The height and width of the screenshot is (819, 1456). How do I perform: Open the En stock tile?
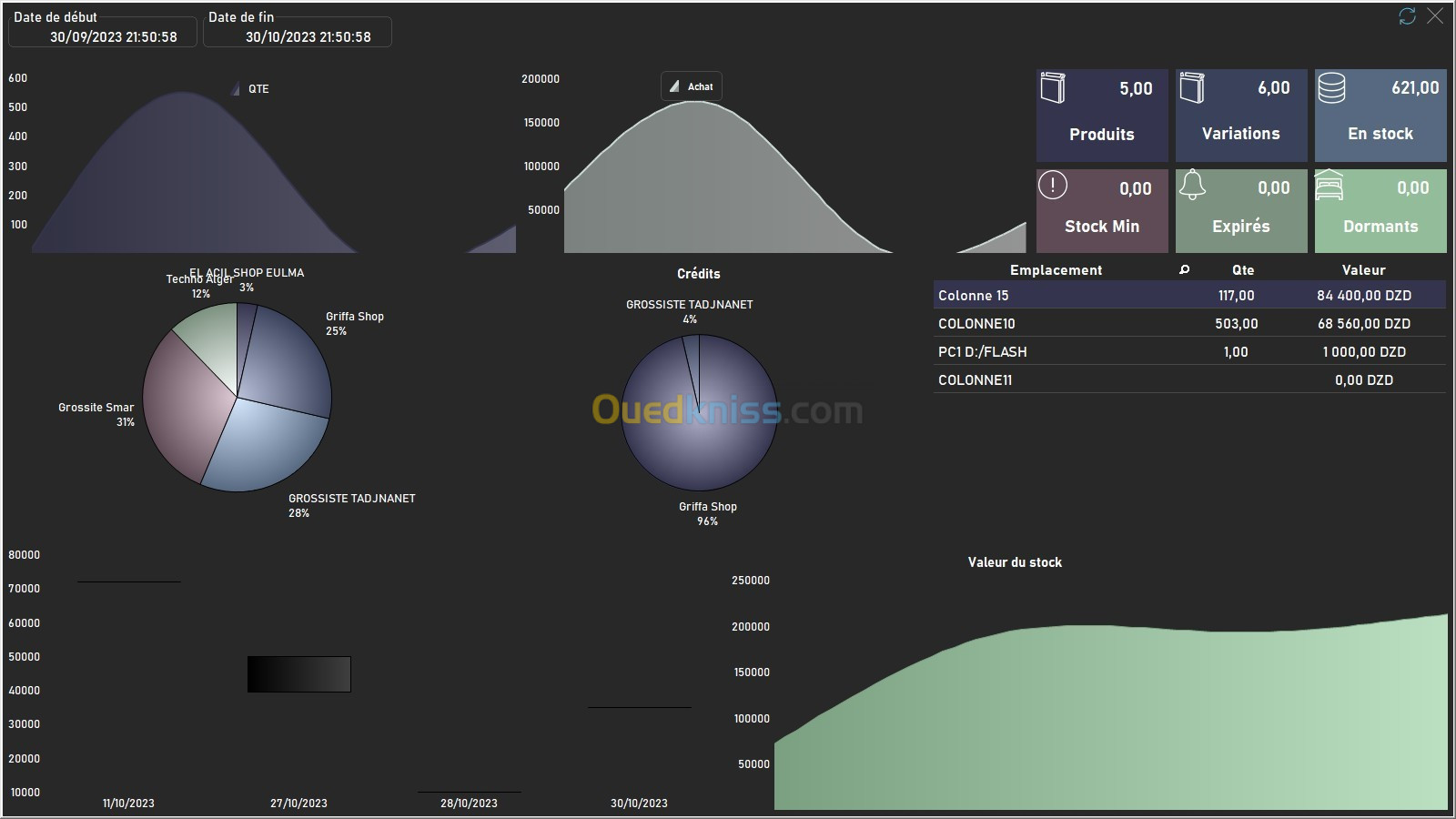[1380, 116]
